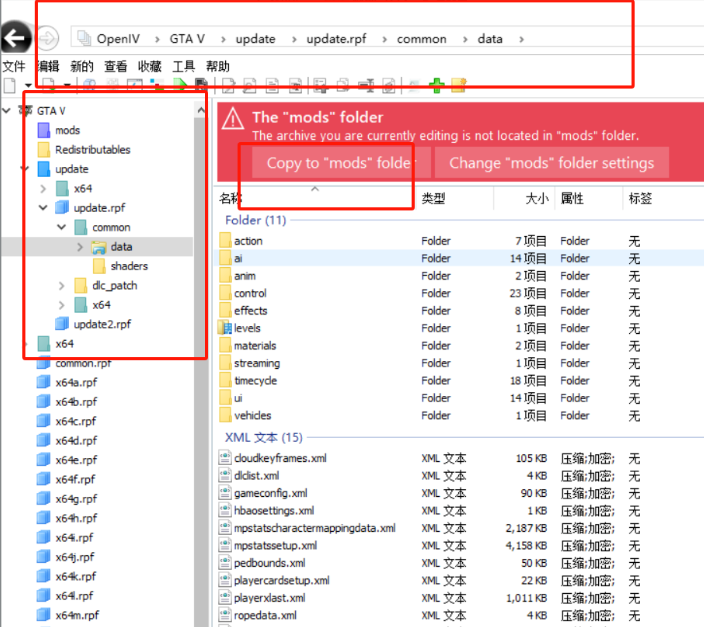704x627 pixels.
Task: Click scroll-up arrow of tree scrollbar
Action: coord(201,109)
